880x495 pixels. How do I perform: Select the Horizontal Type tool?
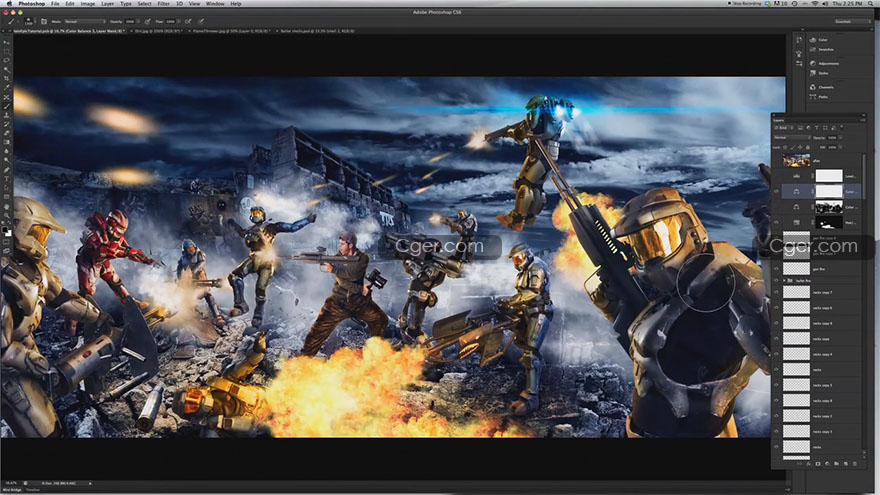click(x=6, y=178)
